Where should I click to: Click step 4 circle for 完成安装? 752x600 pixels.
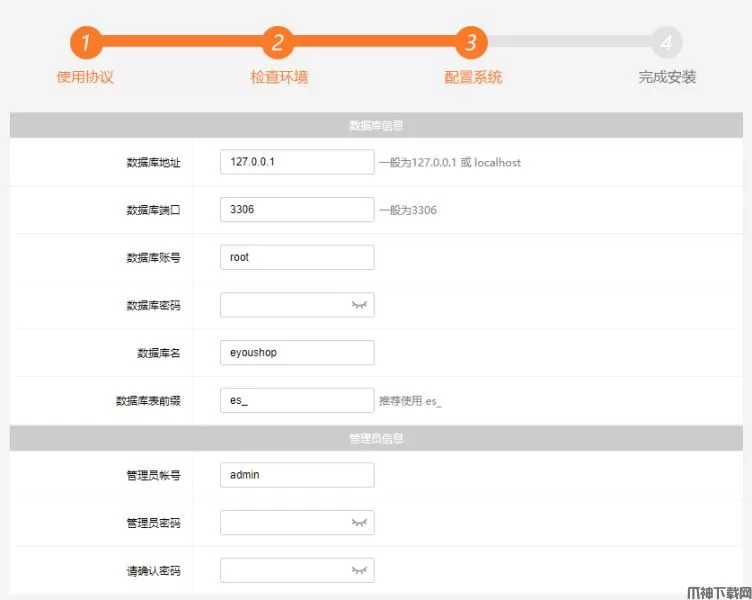pos(667,43)
